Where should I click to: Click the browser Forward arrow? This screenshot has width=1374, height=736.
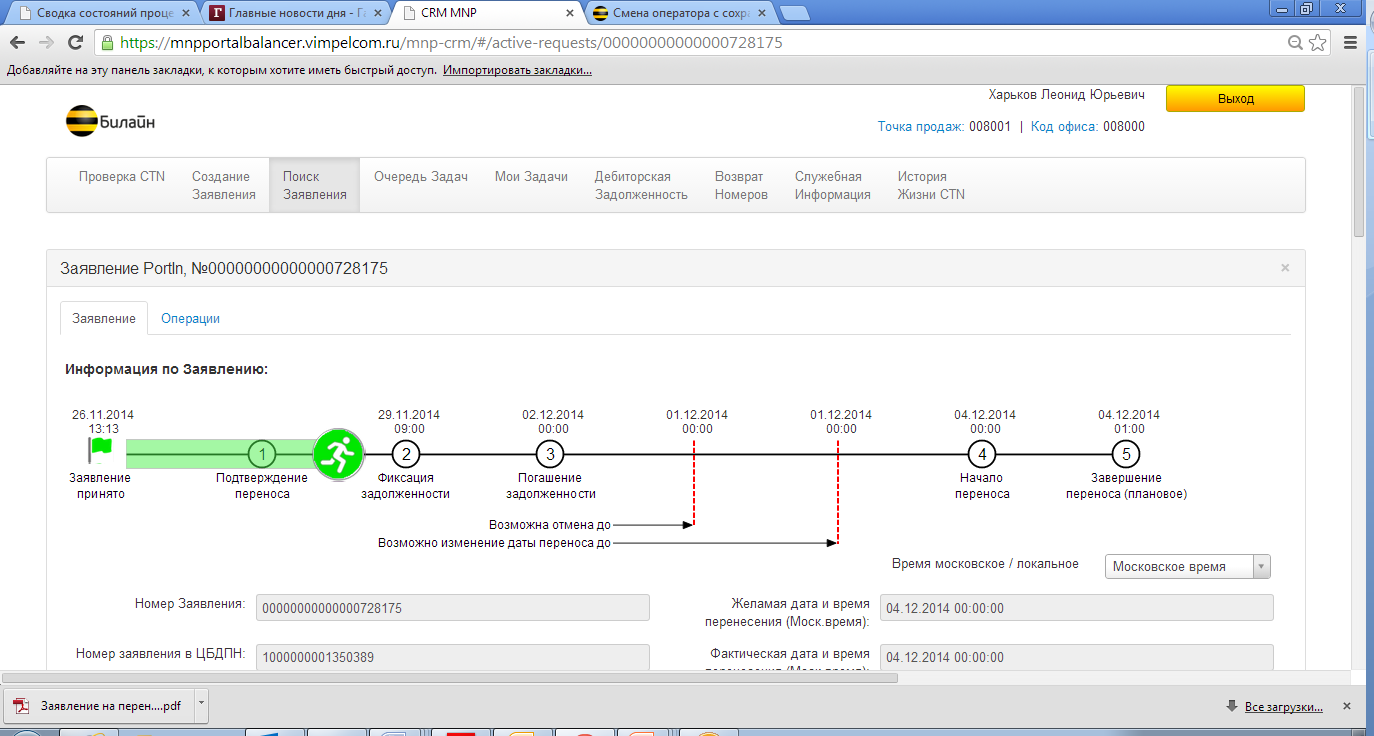pos(46,43)
